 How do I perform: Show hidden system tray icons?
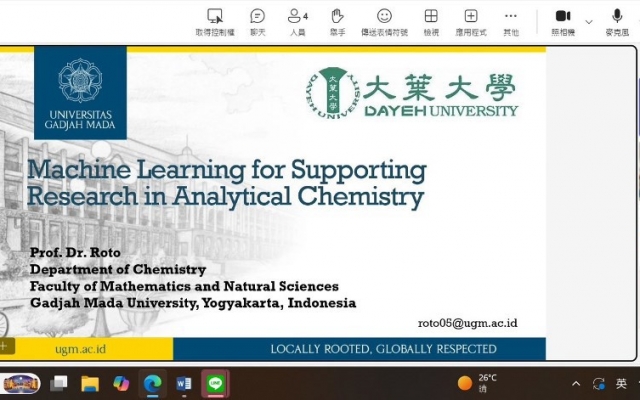[576, 384]
